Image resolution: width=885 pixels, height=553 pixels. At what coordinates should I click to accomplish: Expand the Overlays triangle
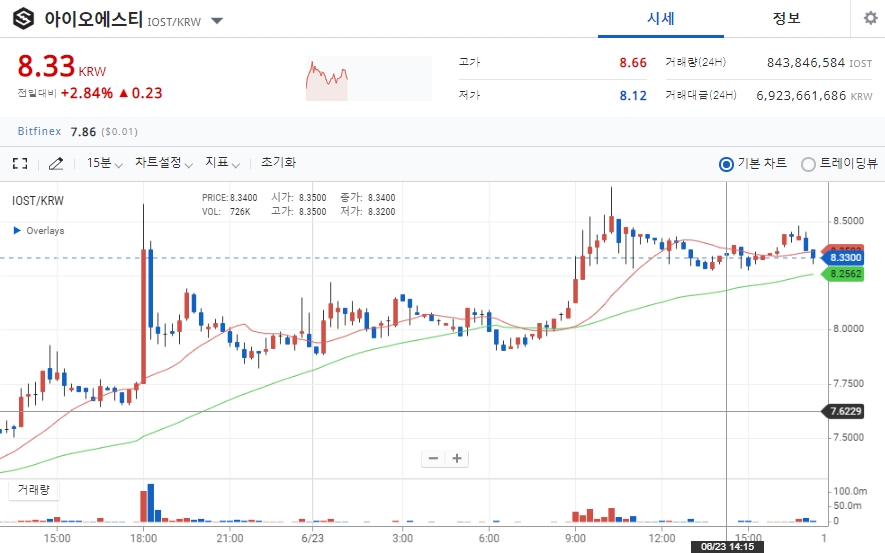point(17,230)
